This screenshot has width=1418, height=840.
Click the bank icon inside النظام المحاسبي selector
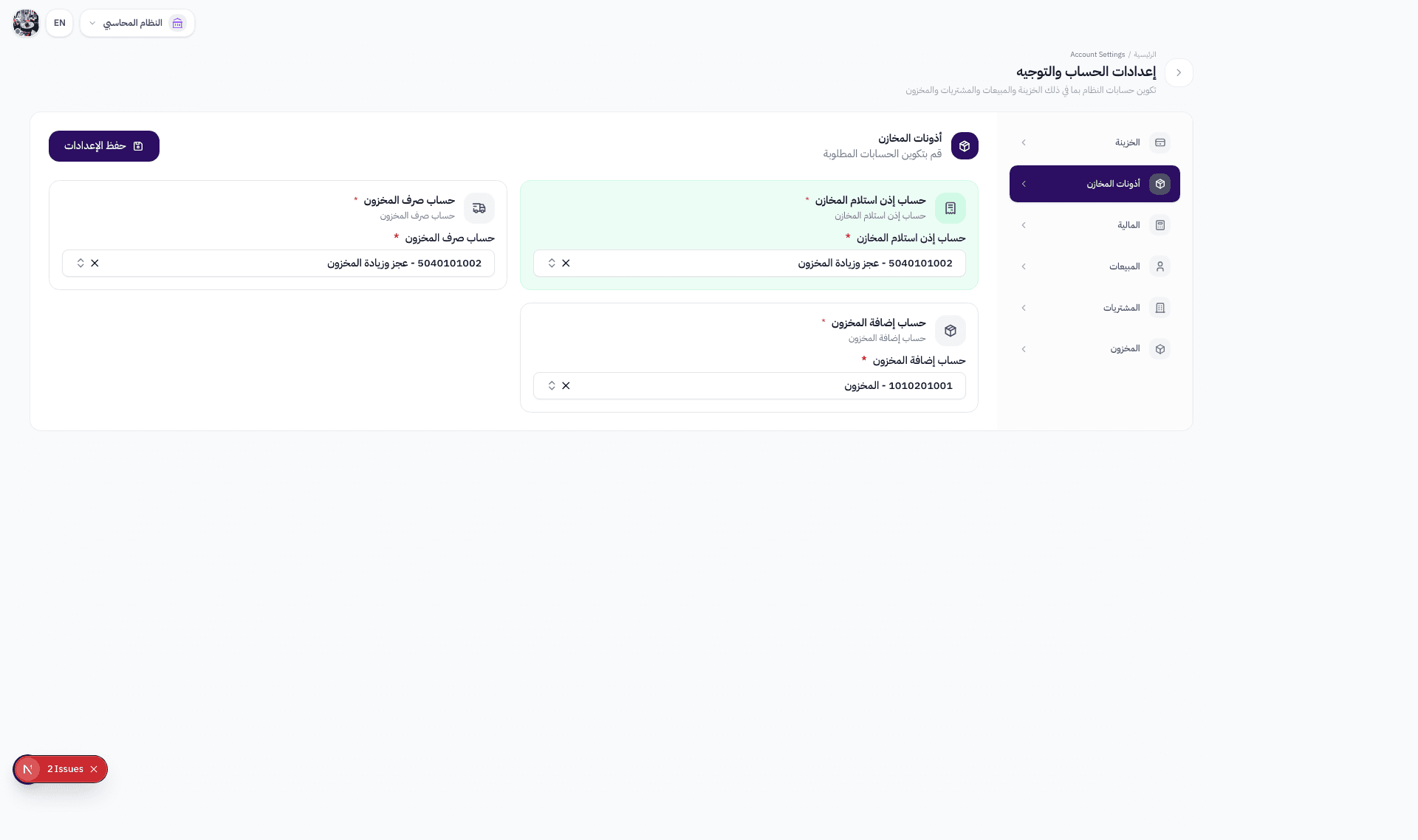177,23
